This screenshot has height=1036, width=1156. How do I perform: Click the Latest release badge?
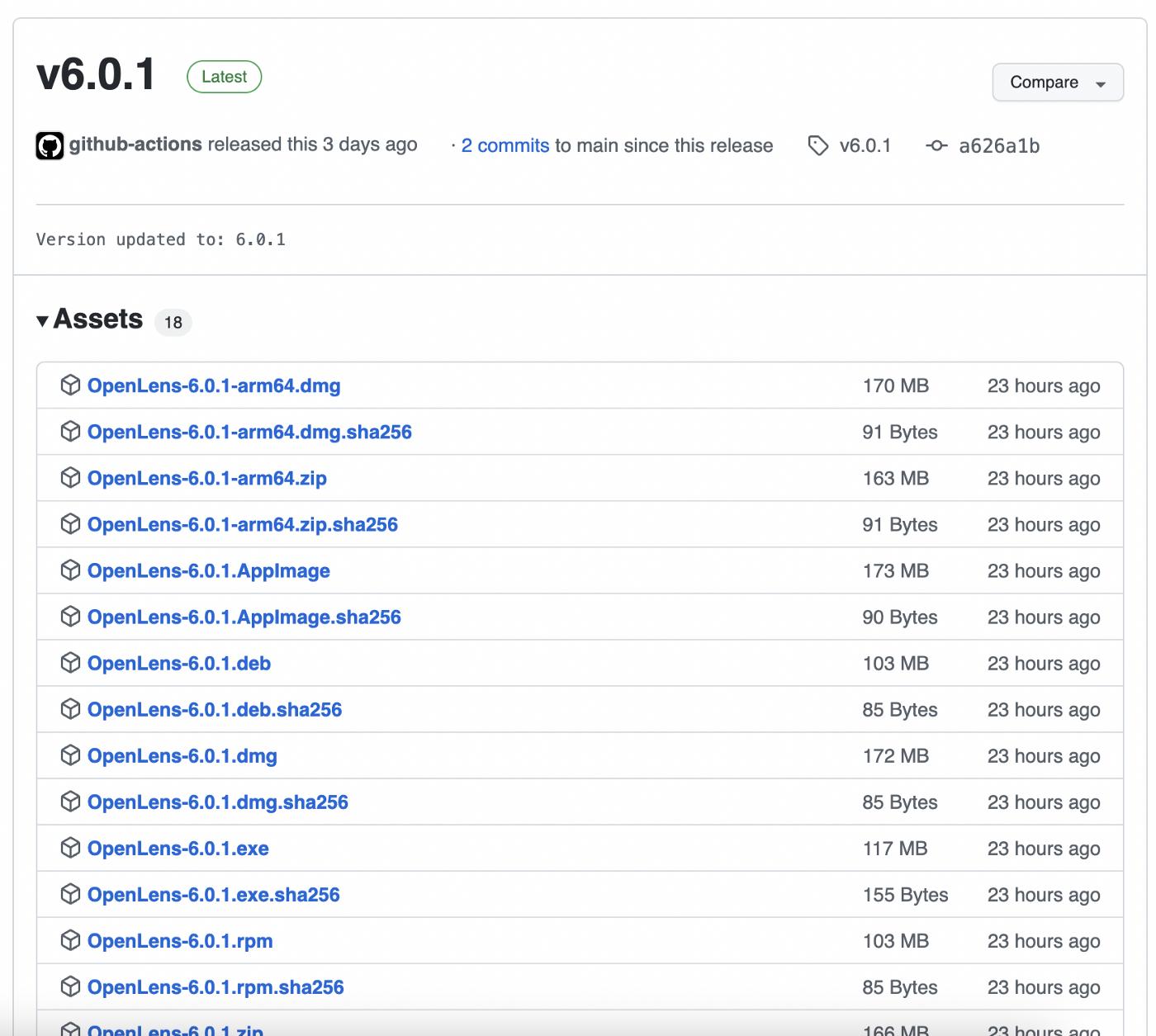[224, 77]
